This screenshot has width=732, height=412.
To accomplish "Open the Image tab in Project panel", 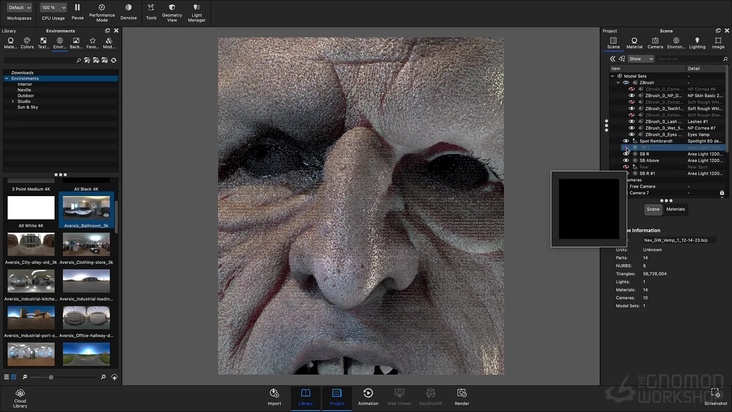I will (718, 43).
